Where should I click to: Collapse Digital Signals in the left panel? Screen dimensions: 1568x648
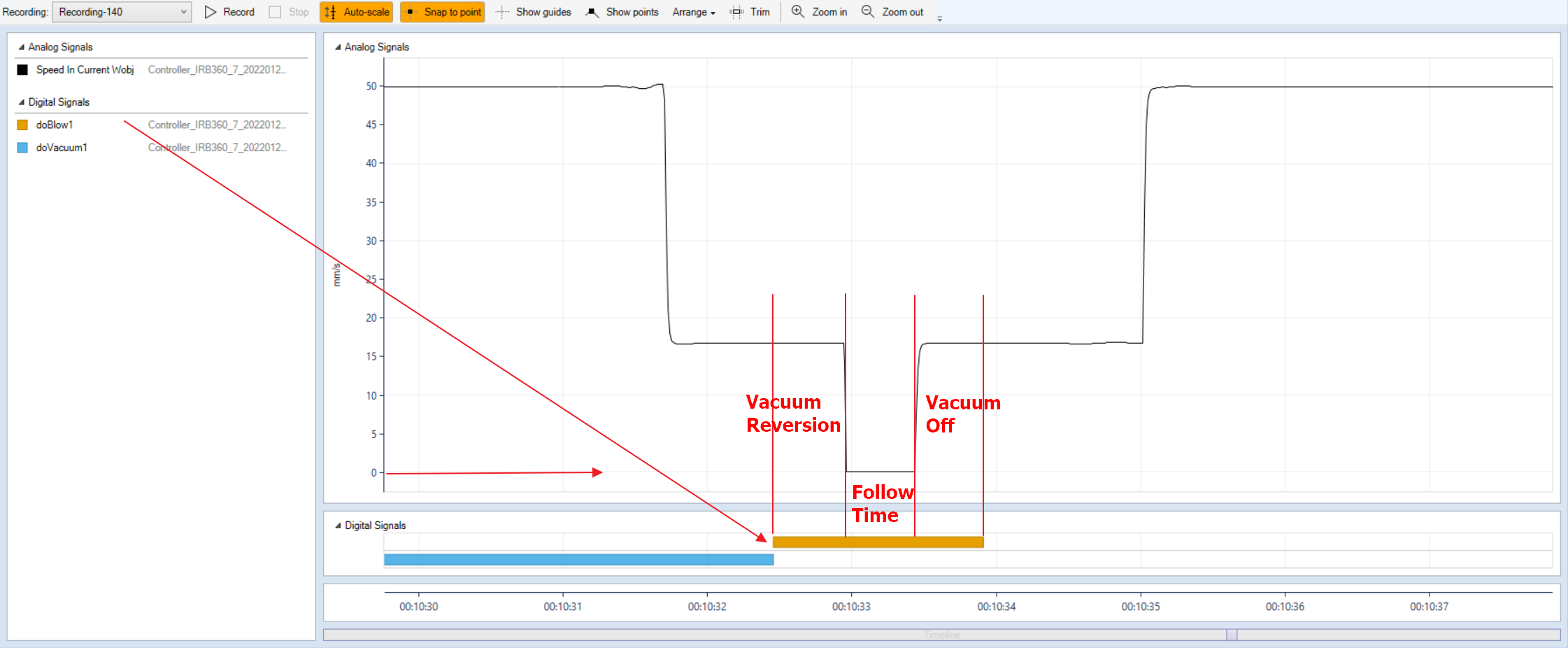(22, 102)
